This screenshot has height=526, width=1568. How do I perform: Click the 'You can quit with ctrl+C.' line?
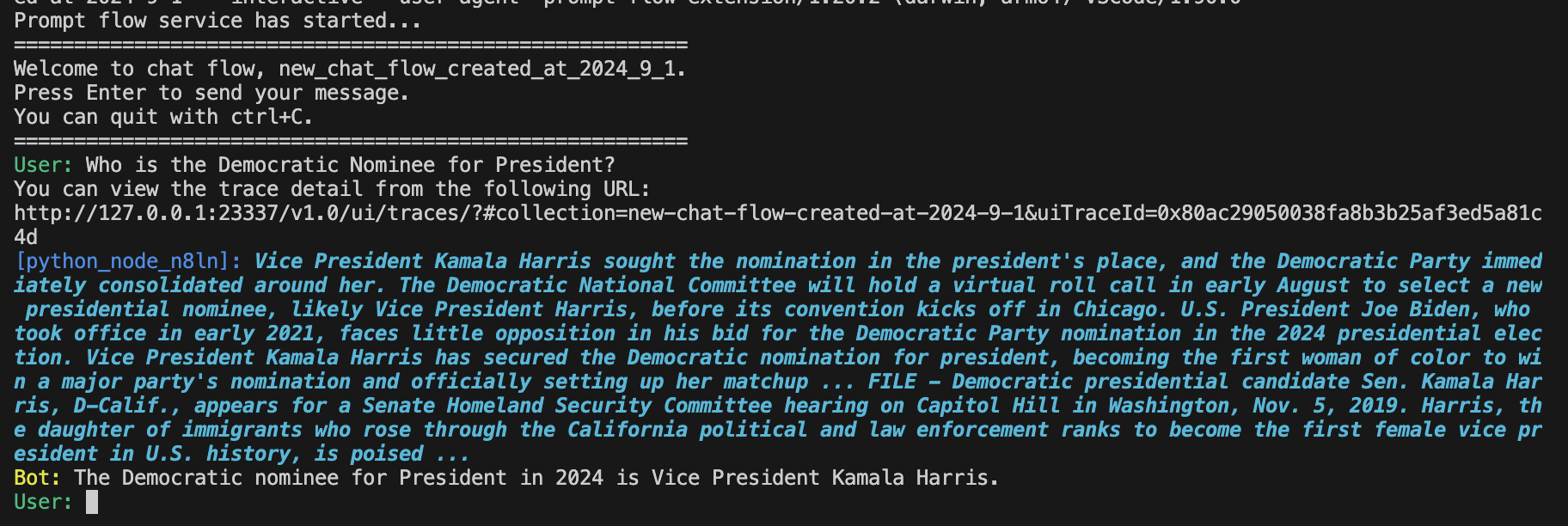pyautogui.click(x=163, y=117)
